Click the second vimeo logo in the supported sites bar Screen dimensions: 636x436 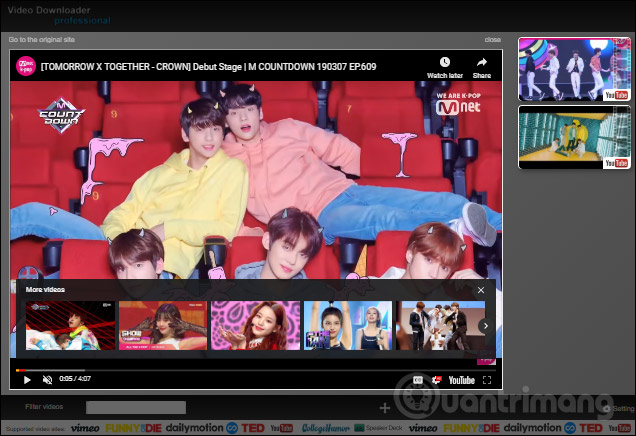coord(423,428)
